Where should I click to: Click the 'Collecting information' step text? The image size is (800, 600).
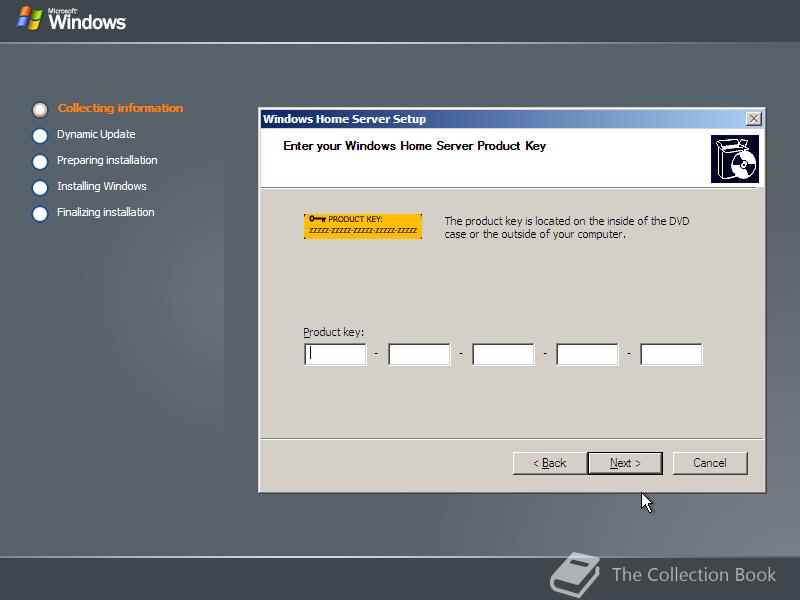click(x=120, y=108)
